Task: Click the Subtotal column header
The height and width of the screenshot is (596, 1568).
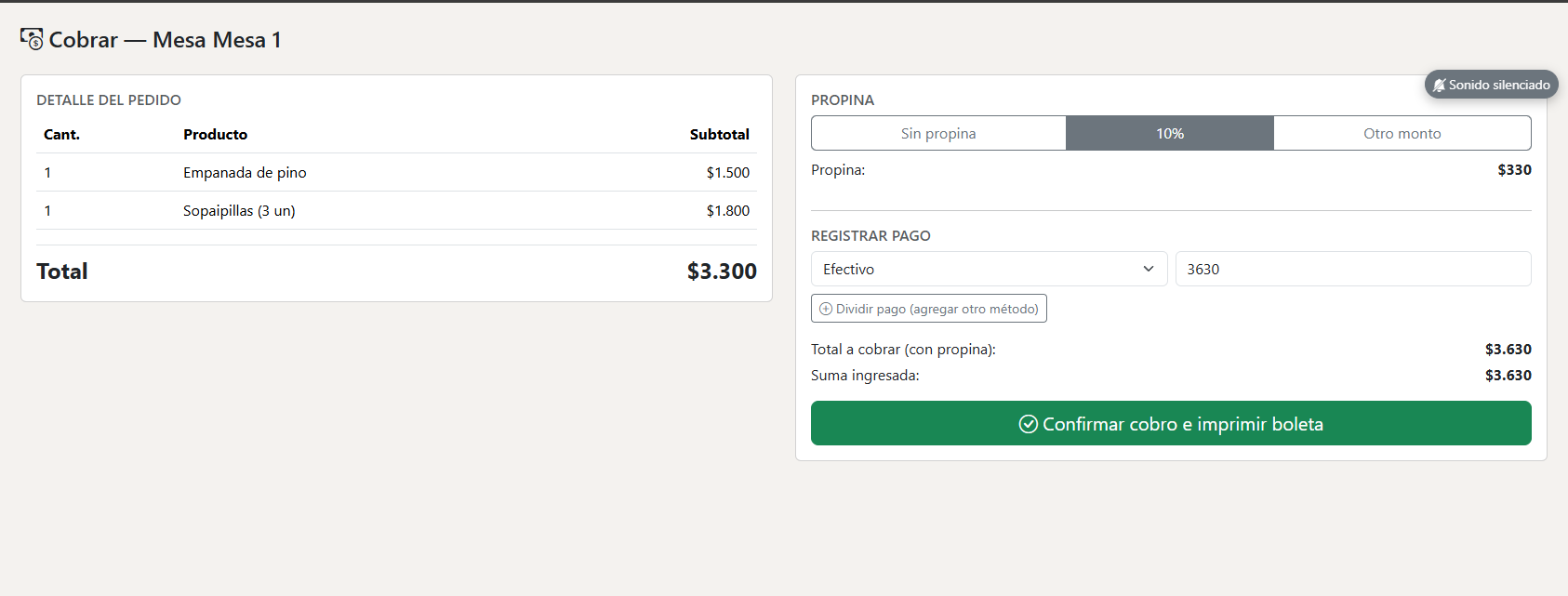Action: [x=719, y=134]
